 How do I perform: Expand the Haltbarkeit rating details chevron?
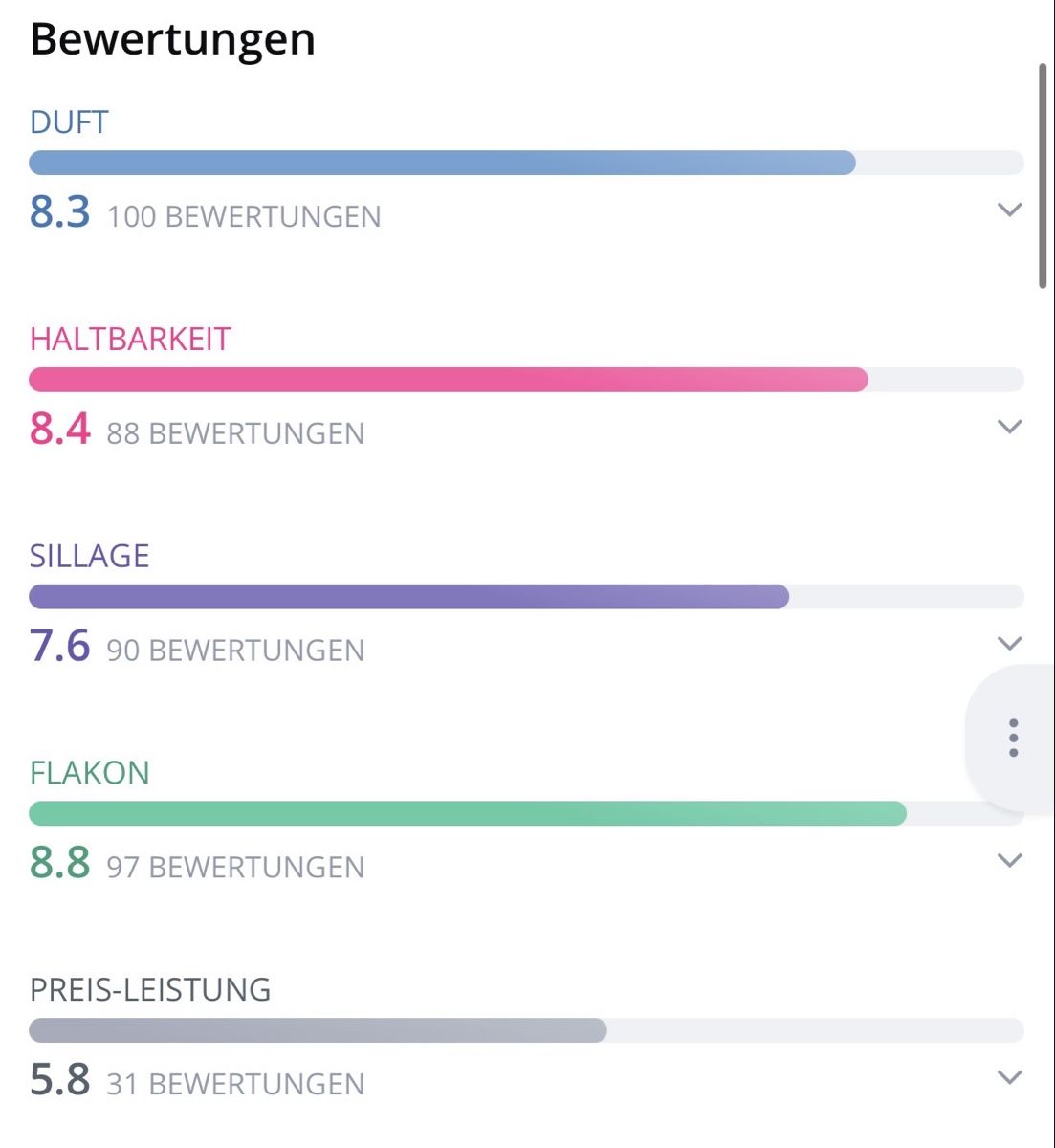1010,427
